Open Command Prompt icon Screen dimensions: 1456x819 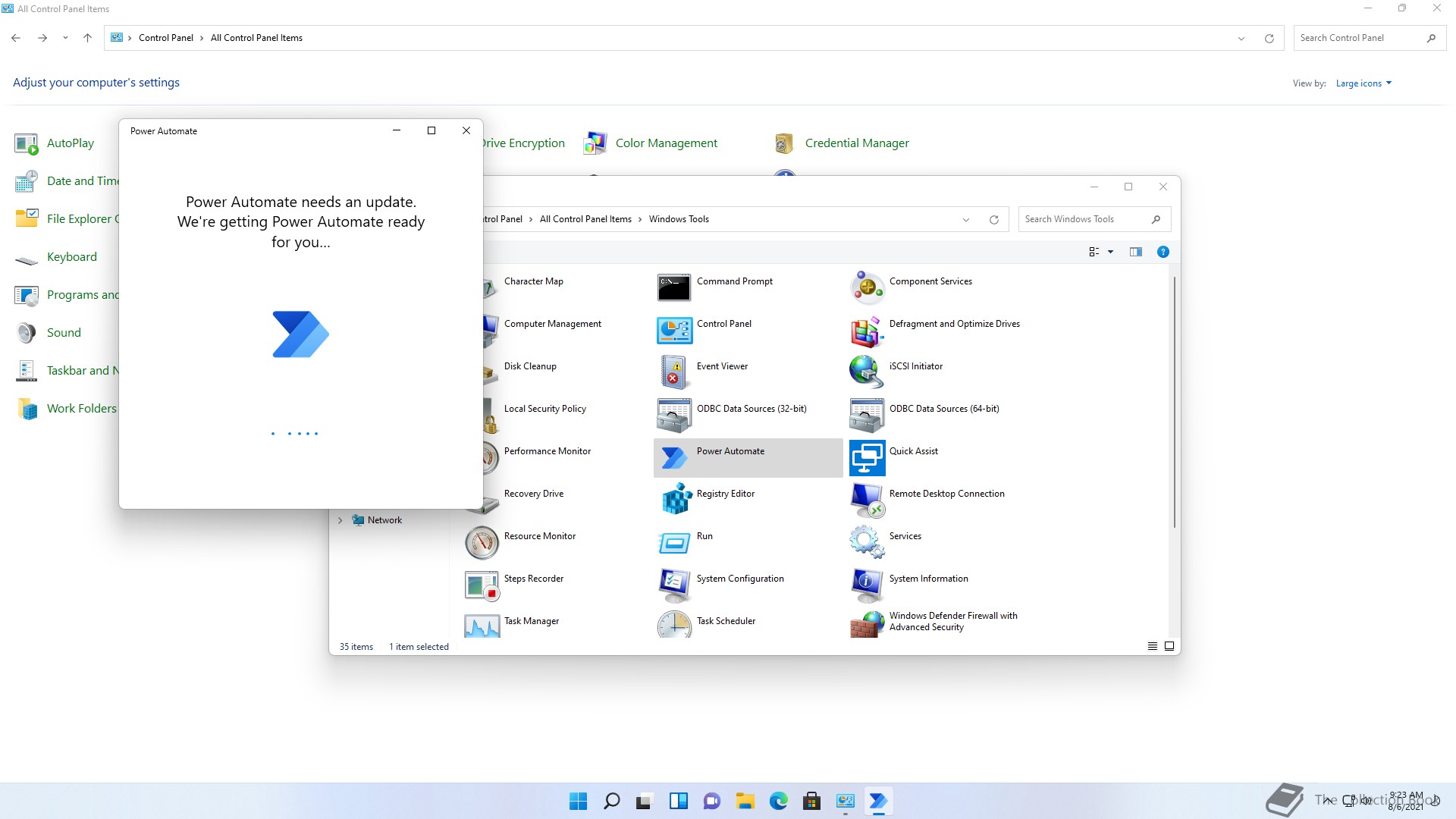[673, 287]
